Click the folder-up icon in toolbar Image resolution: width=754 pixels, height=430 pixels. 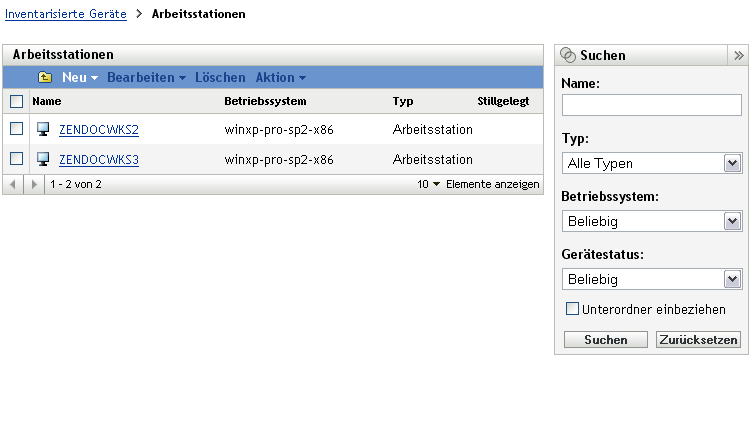pos(45,77)
